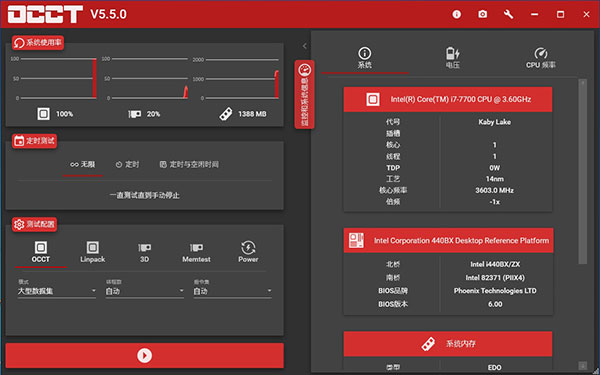The height and width of the screenshot is (375, 600).
Task: Select the 定时与空闲时间 tab
Action: tap(189, 165)
